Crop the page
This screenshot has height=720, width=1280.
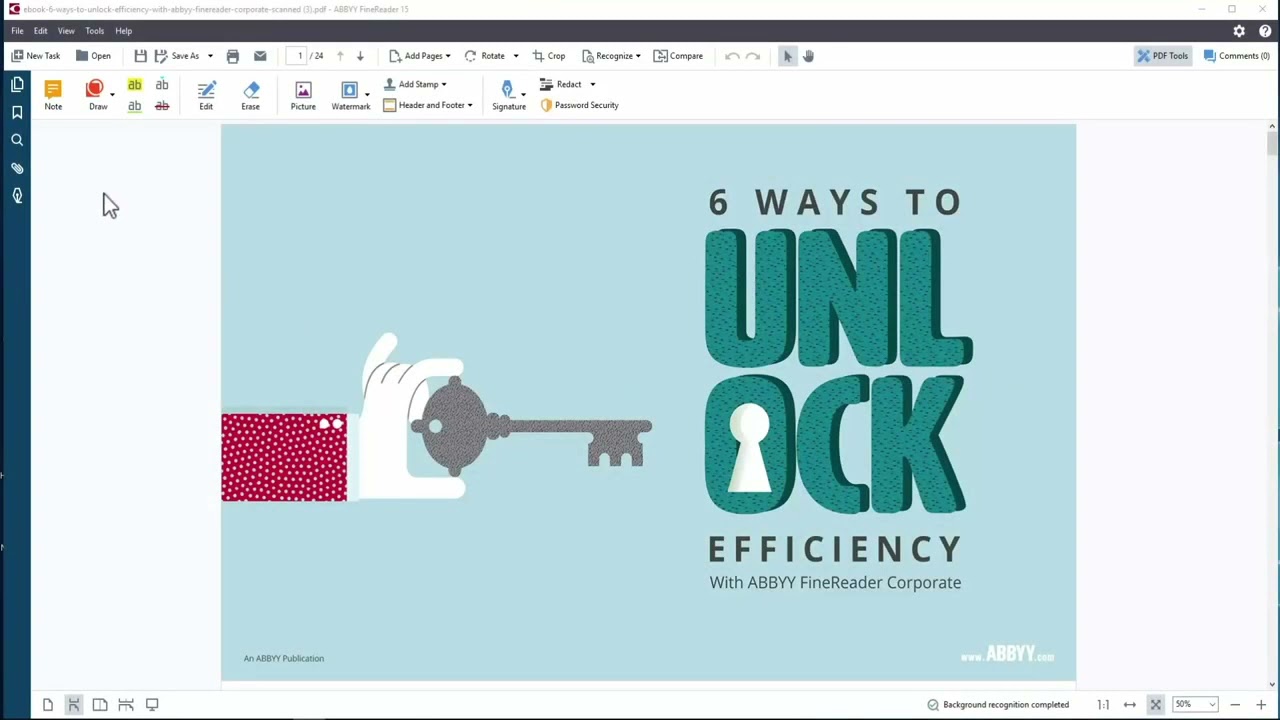point(548,56)
